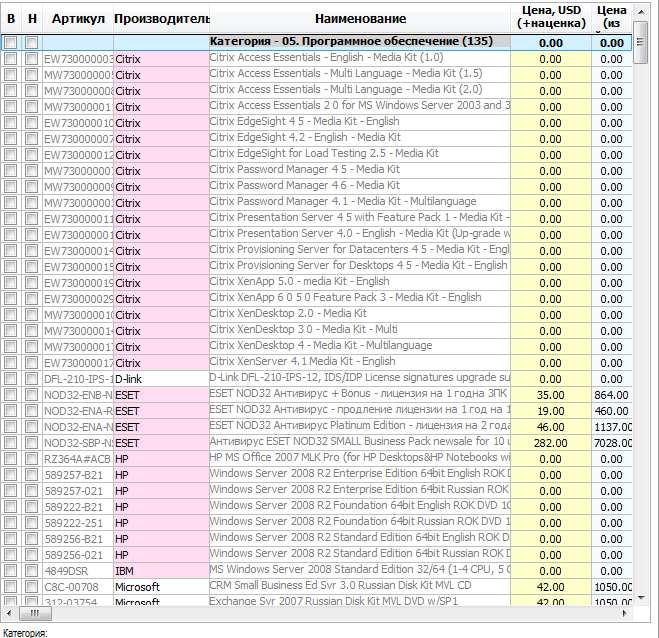Tick B checkbox in the category header row

(11, 42)
